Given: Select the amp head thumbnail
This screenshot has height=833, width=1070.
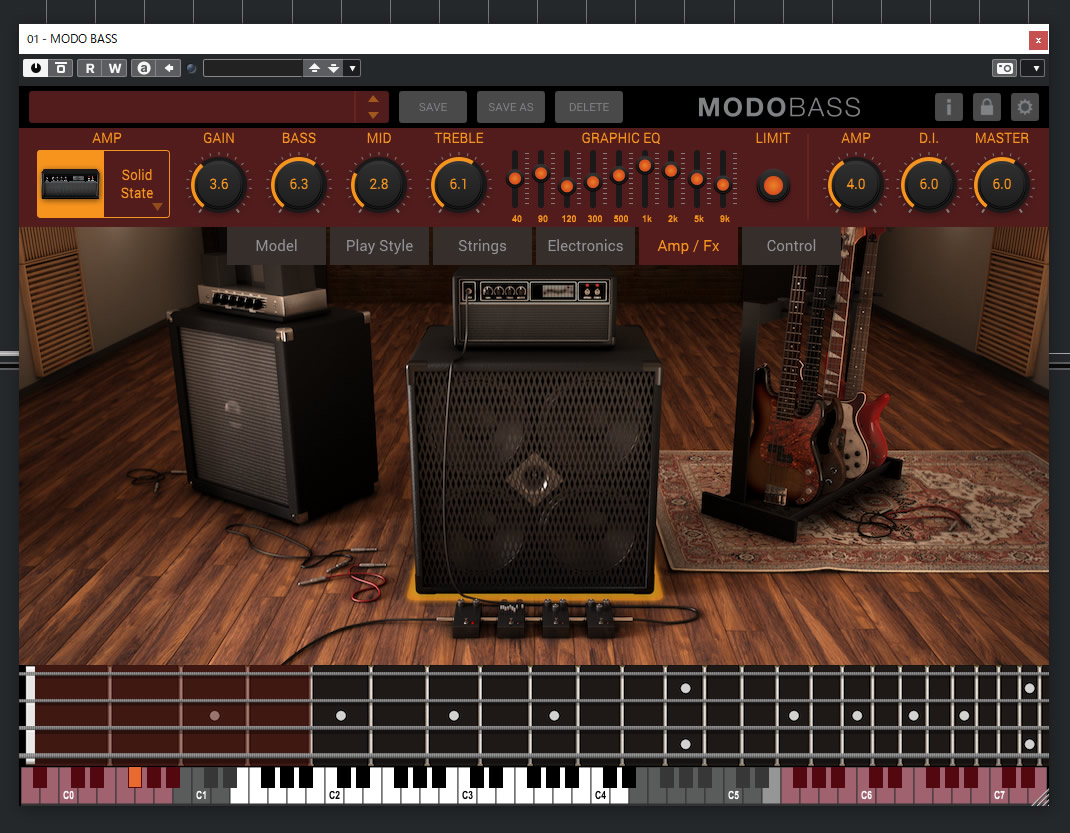Looking at the screenshot, I should pyautogui.click(x=70, y=184).
